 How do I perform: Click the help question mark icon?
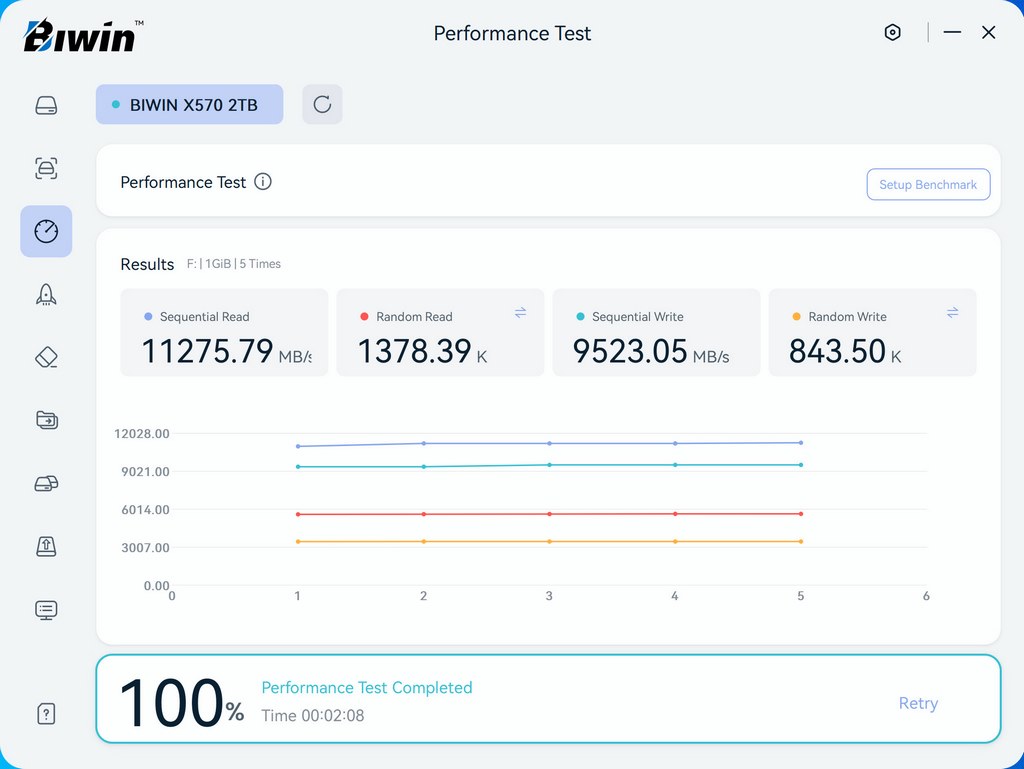coord(46,713)
